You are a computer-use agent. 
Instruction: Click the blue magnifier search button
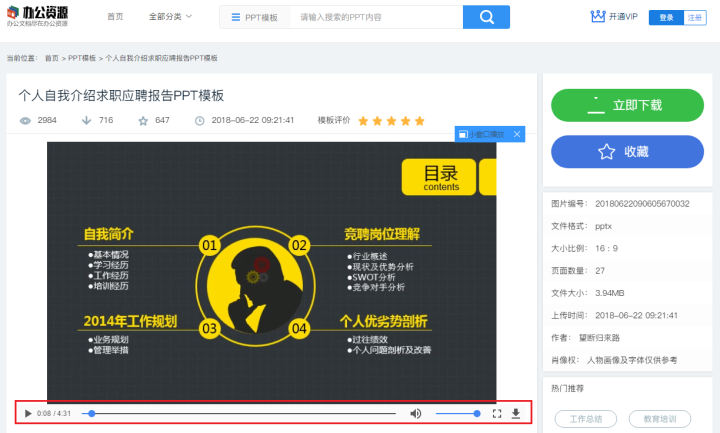click(x=486, y=17)
